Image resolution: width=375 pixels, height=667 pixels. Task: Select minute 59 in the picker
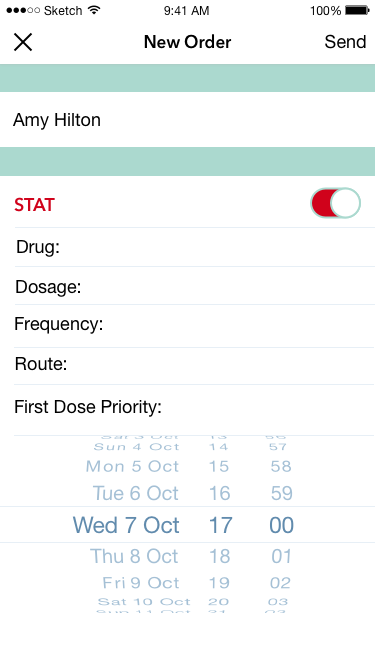(281, 493)
